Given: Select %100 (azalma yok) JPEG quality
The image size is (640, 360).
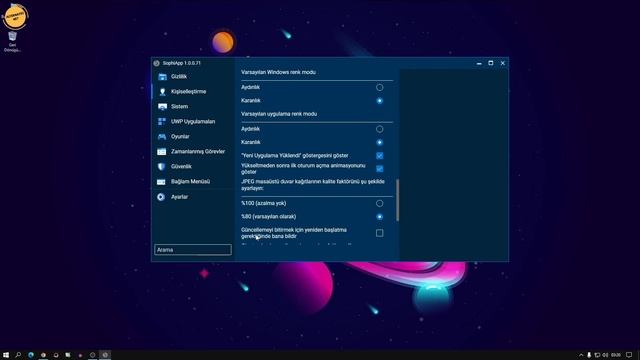Looking at the screenshot, I should click(x=380, y=203).
